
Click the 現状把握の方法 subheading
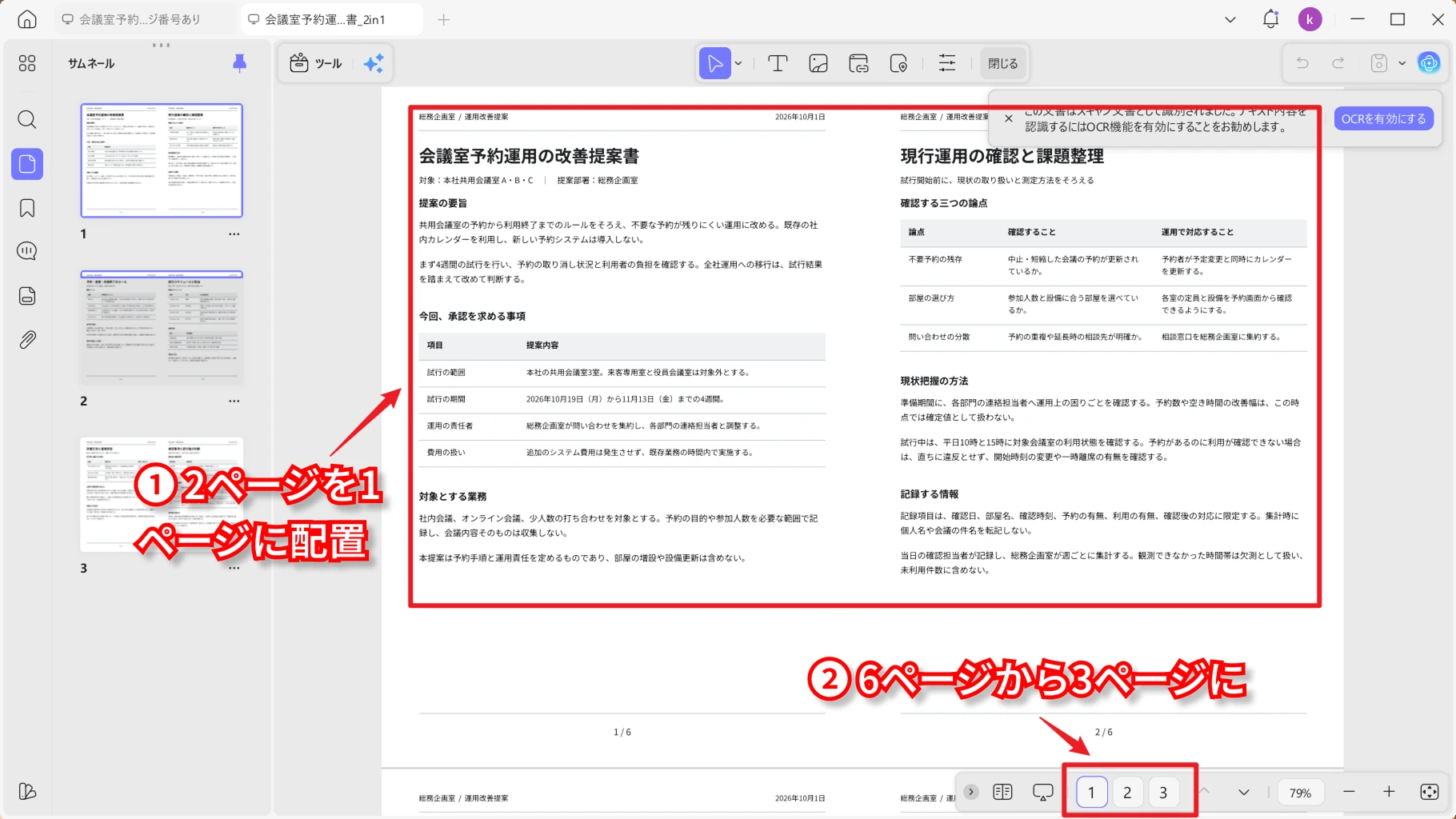click(x=934, y=381)
